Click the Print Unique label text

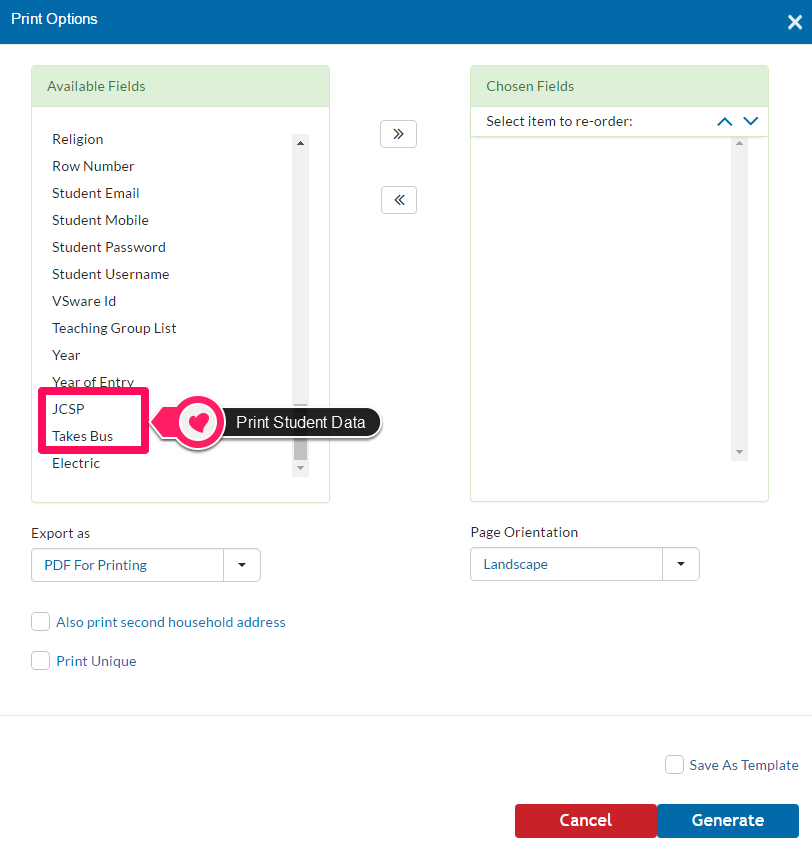(96, 661)
